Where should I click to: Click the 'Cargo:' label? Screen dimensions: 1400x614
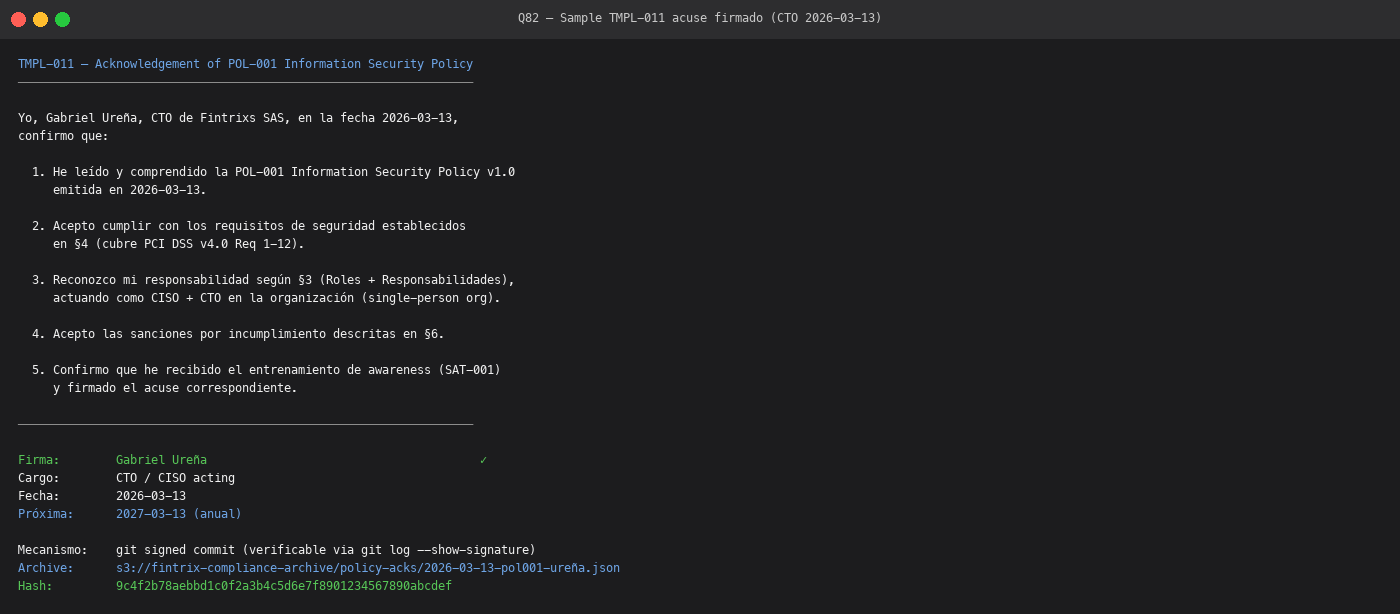(39, 478)
